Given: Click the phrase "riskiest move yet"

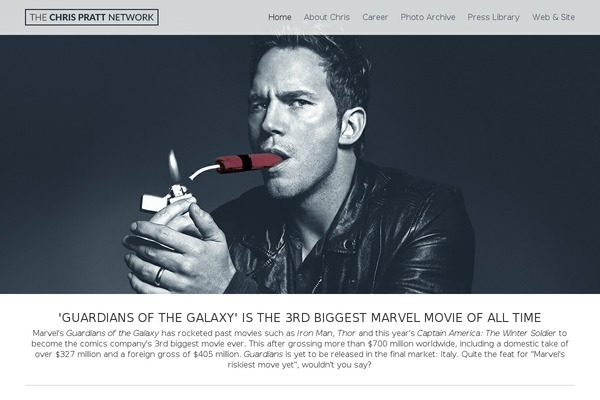Looking at the screenshot, I should [262, 365].
